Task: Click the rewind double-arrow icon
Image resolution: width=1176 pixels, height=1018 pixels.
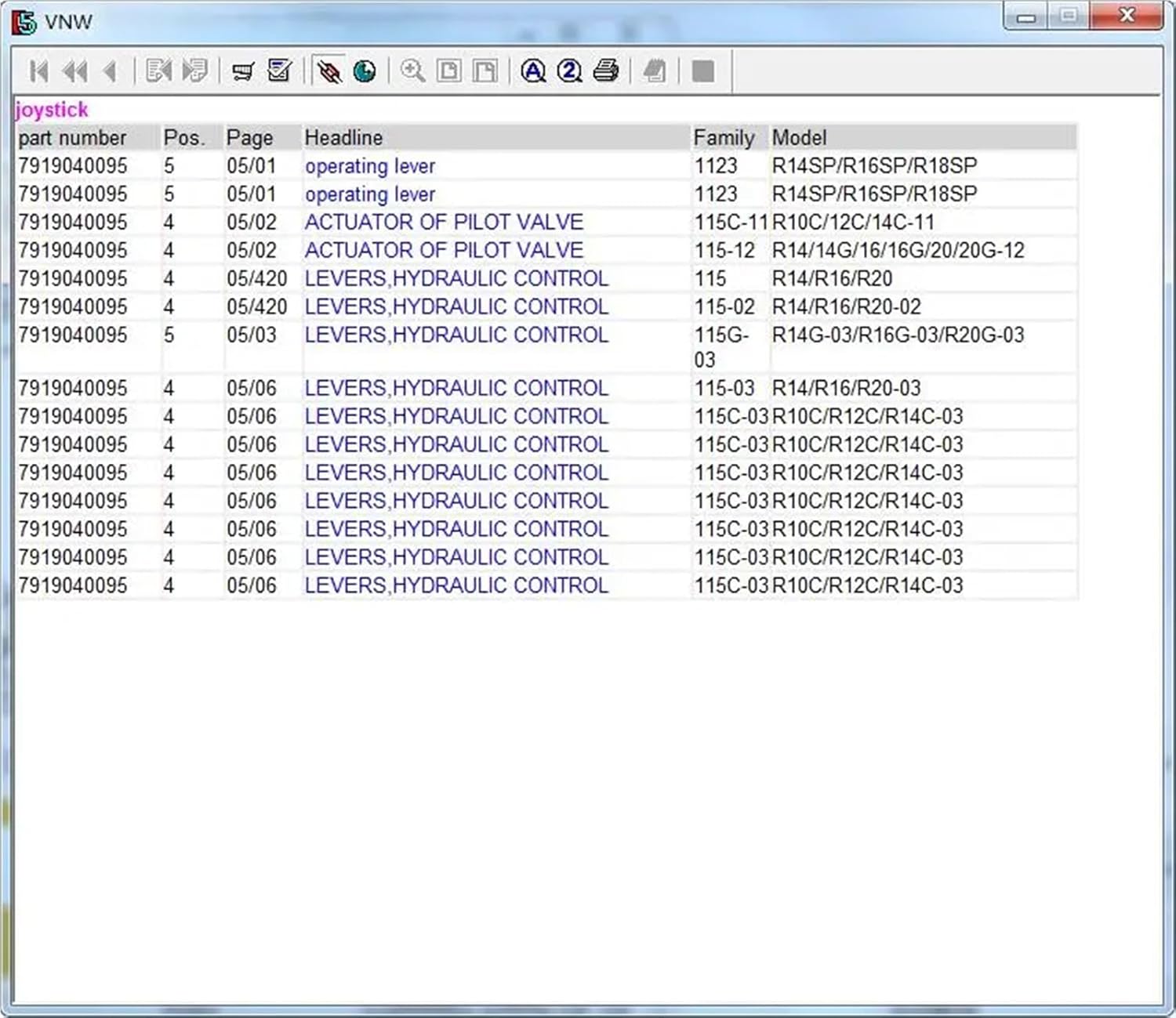Action: pyautogui.click(x=75, y=72)
